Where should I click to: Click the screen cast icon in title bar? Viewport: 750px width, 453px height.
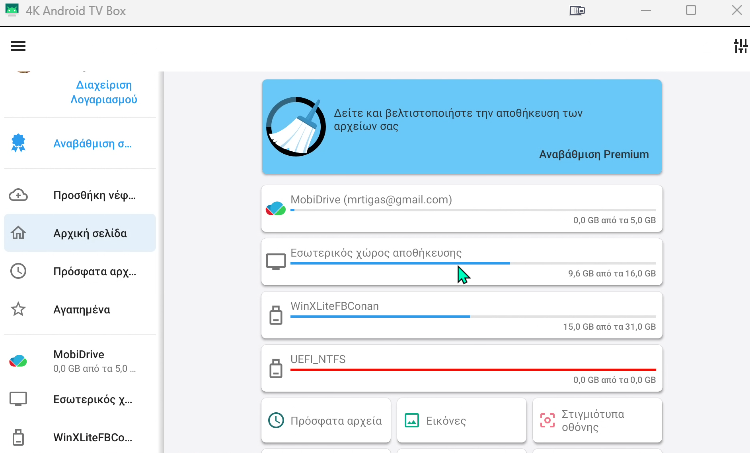click(577, 10)
